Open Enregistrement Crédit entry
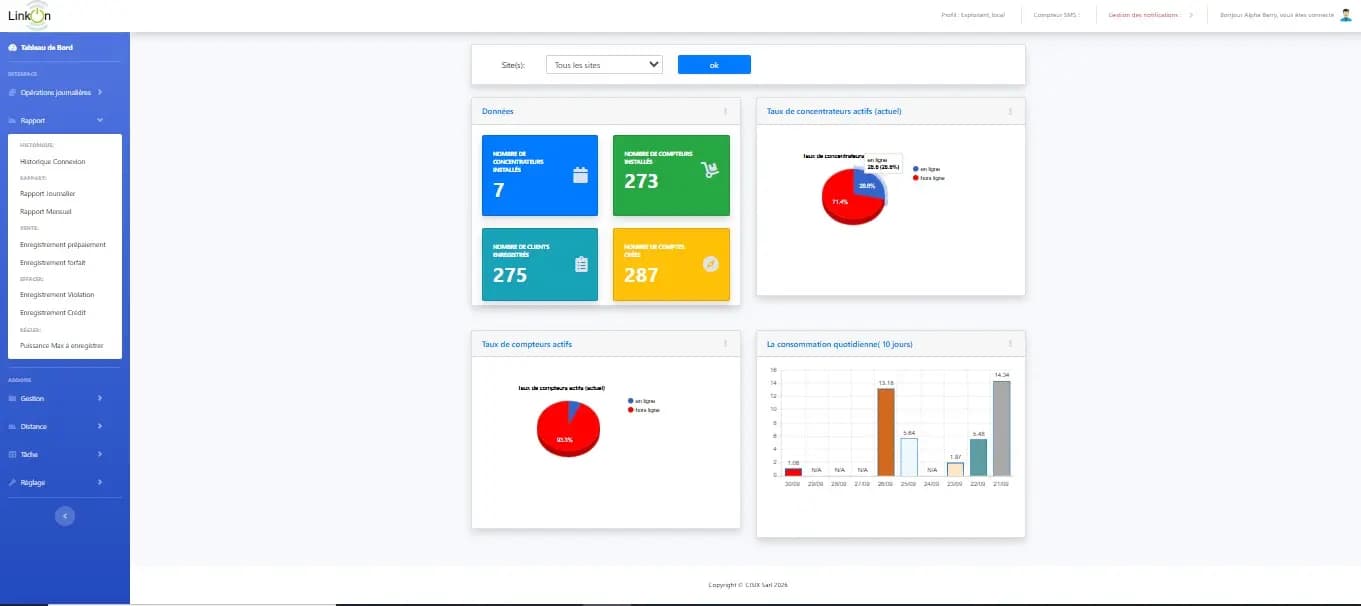Image resolution: width=1361 pixels, height=606 pixels. 53,313
